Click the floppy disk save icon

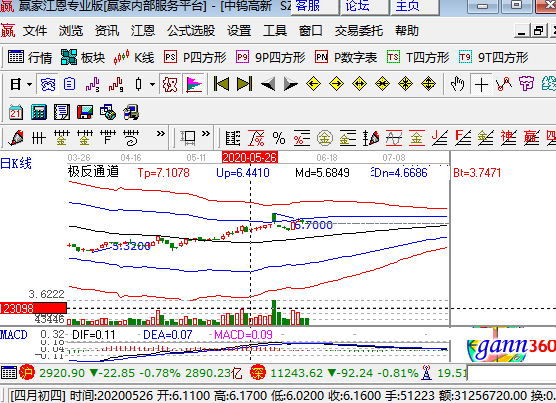(x=85, y=113)
